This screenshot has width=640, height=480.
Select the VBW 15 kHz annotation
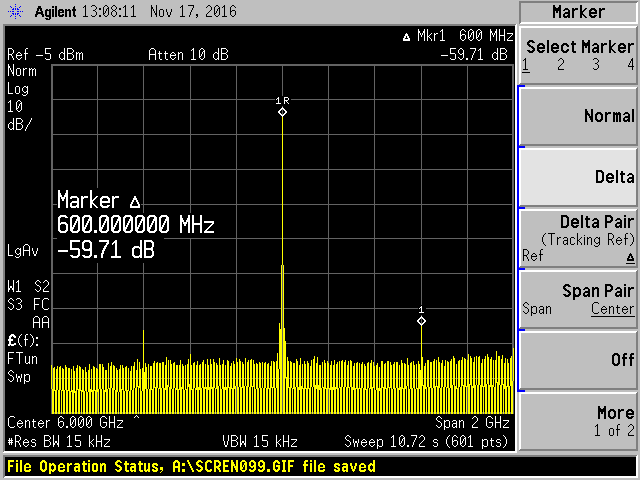pos(260,441)
